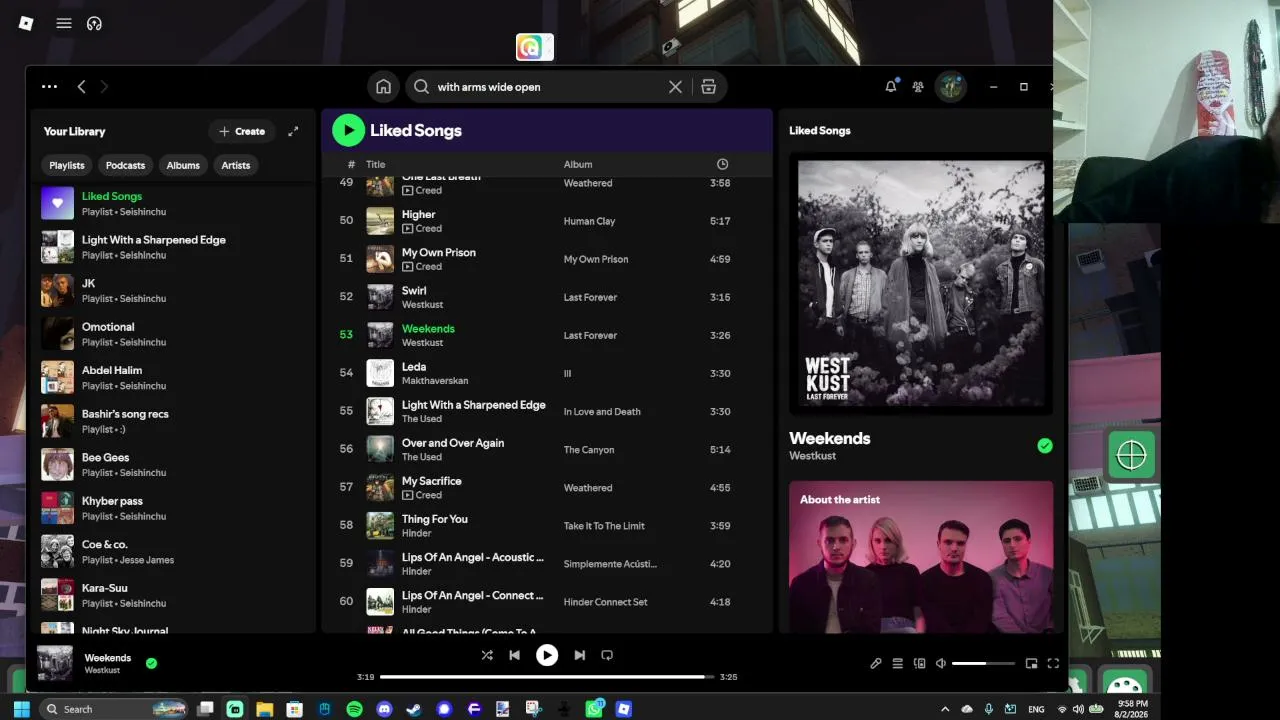Skip to the previous track
The width and height of the screenshot is (1280, 720).
tap(514, 655)
